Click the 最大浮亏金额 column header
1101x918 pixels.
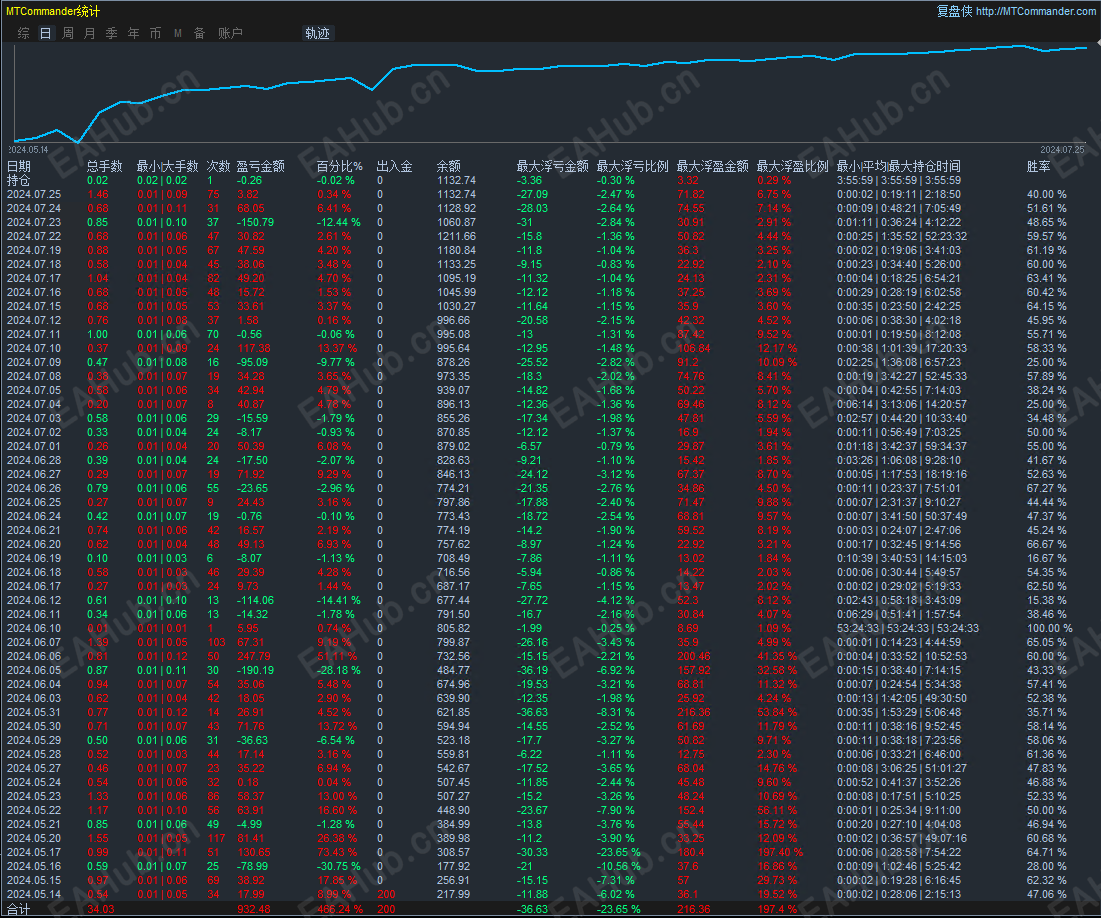[x=553, y=166]
